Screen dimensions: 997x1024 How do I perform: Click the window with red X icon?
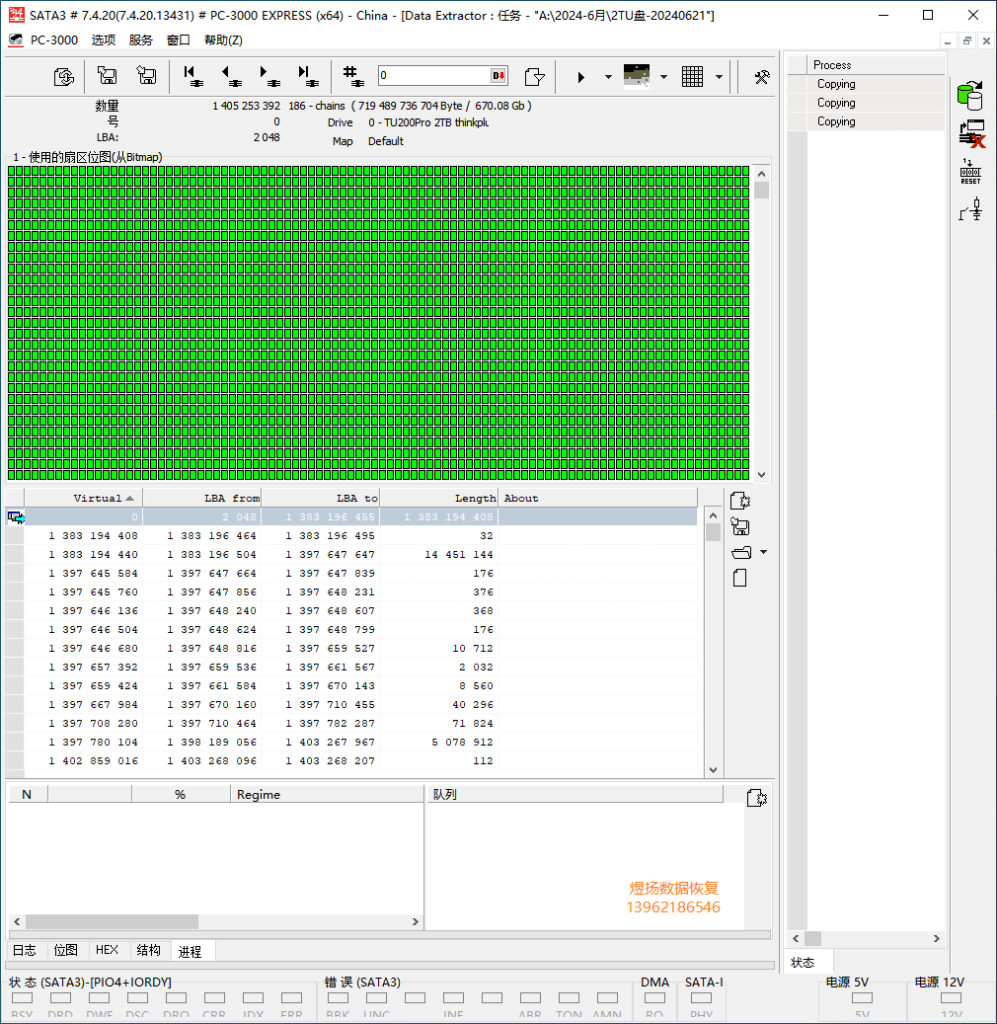[972, 134]
